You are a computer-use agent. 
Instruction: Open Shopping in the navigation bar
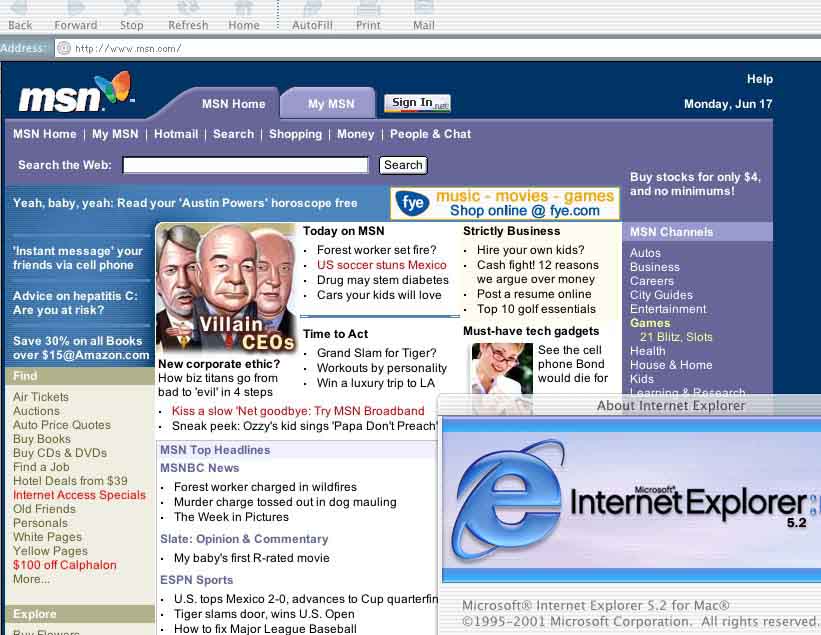point(295,134)
